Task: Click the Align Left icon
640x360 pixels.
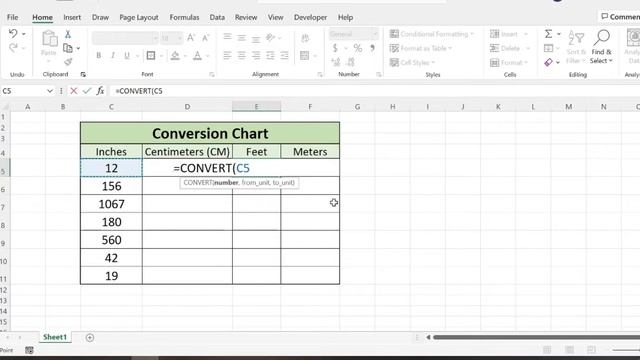Action: pyautogui.click(x=227, y=56)
